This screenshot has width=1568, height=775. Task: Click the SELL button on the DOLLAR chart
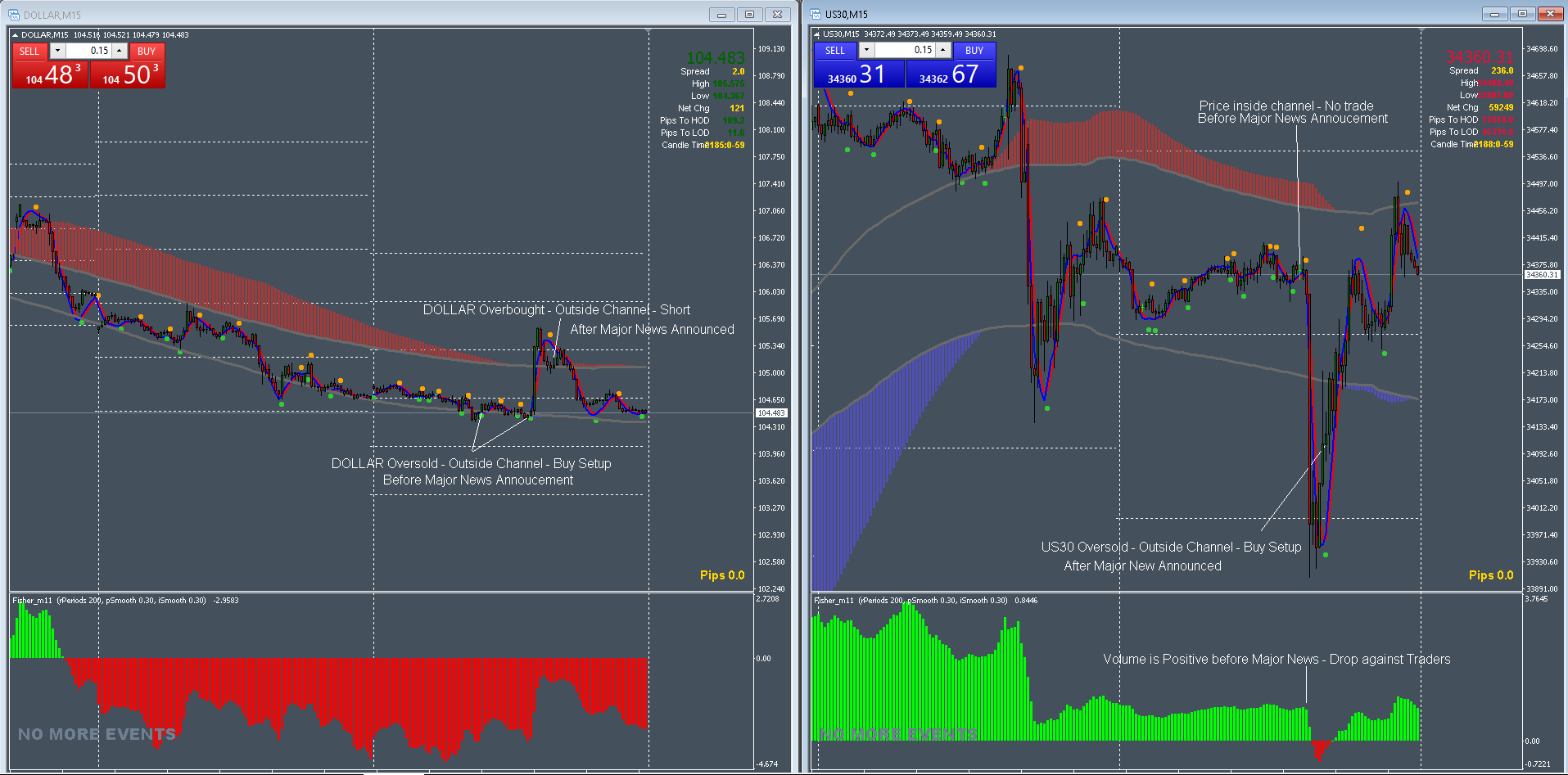click(29, 51)
